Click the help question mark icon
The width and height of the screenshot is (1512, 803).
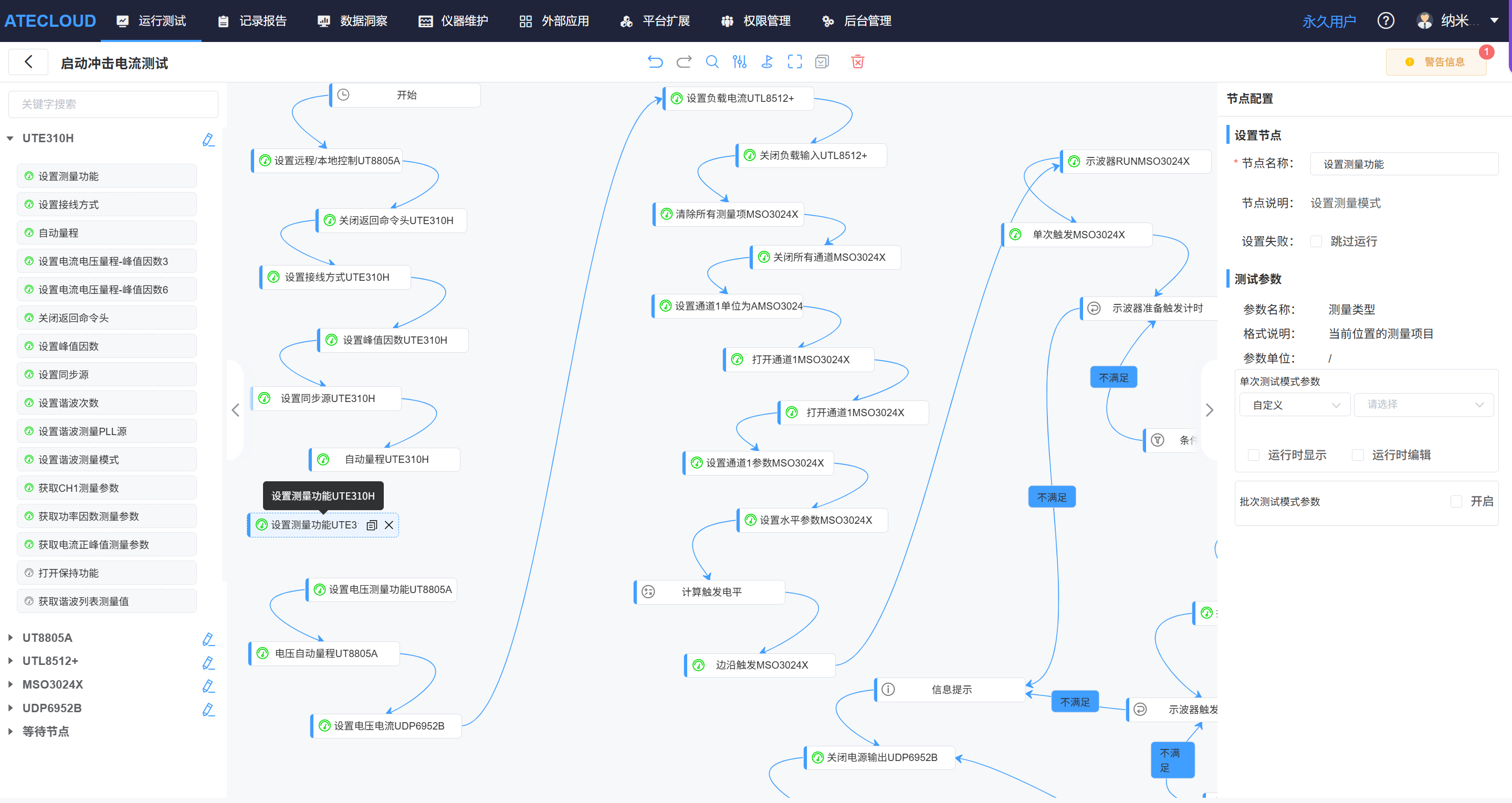1386,21
